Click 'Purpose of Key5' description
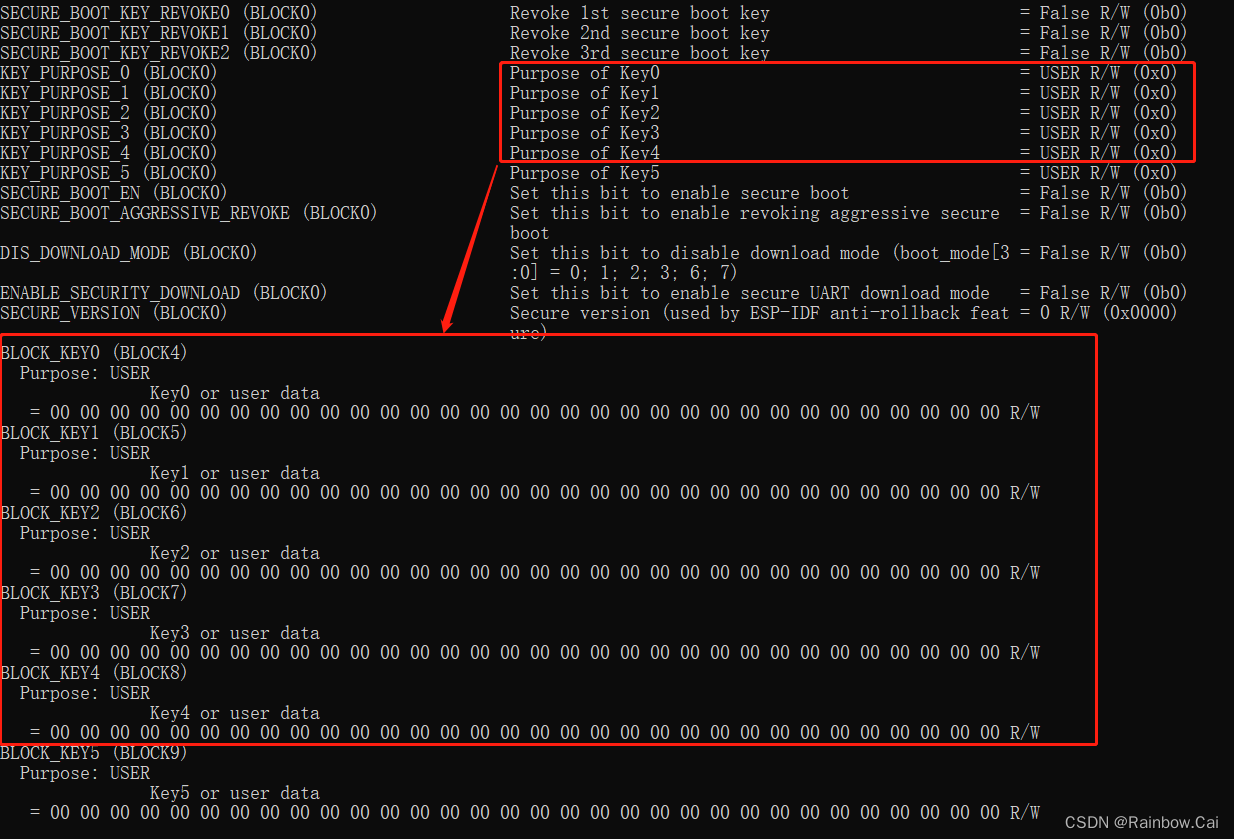The width and height of the screenshot is (1234, 839). pos(585,173)
